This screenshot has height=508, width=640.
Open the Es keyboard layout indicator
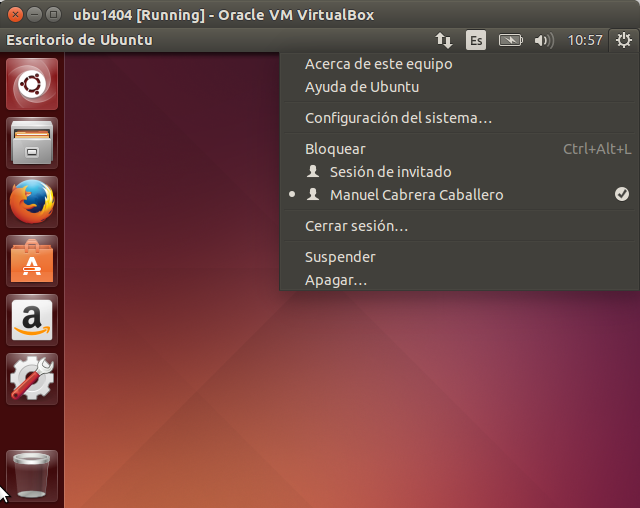(x=476, y=40)
